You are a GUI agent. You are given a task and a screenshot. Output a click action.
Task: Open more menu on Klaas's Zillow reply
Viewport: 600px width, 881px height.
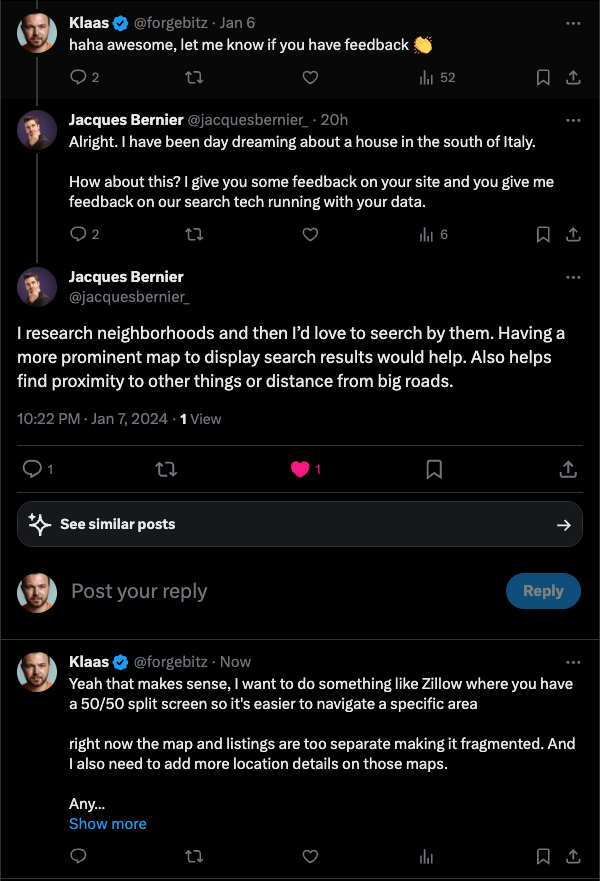pos(573,662)
